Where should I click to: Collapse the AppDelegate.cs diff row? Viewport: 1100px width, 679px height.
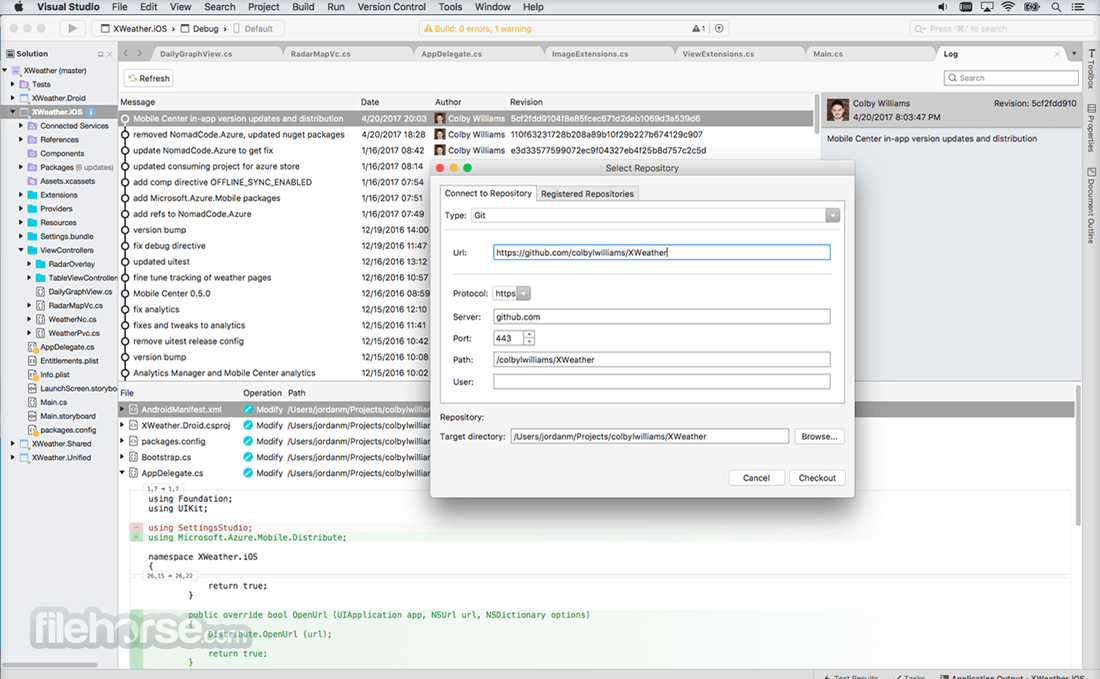click(122, 473)
